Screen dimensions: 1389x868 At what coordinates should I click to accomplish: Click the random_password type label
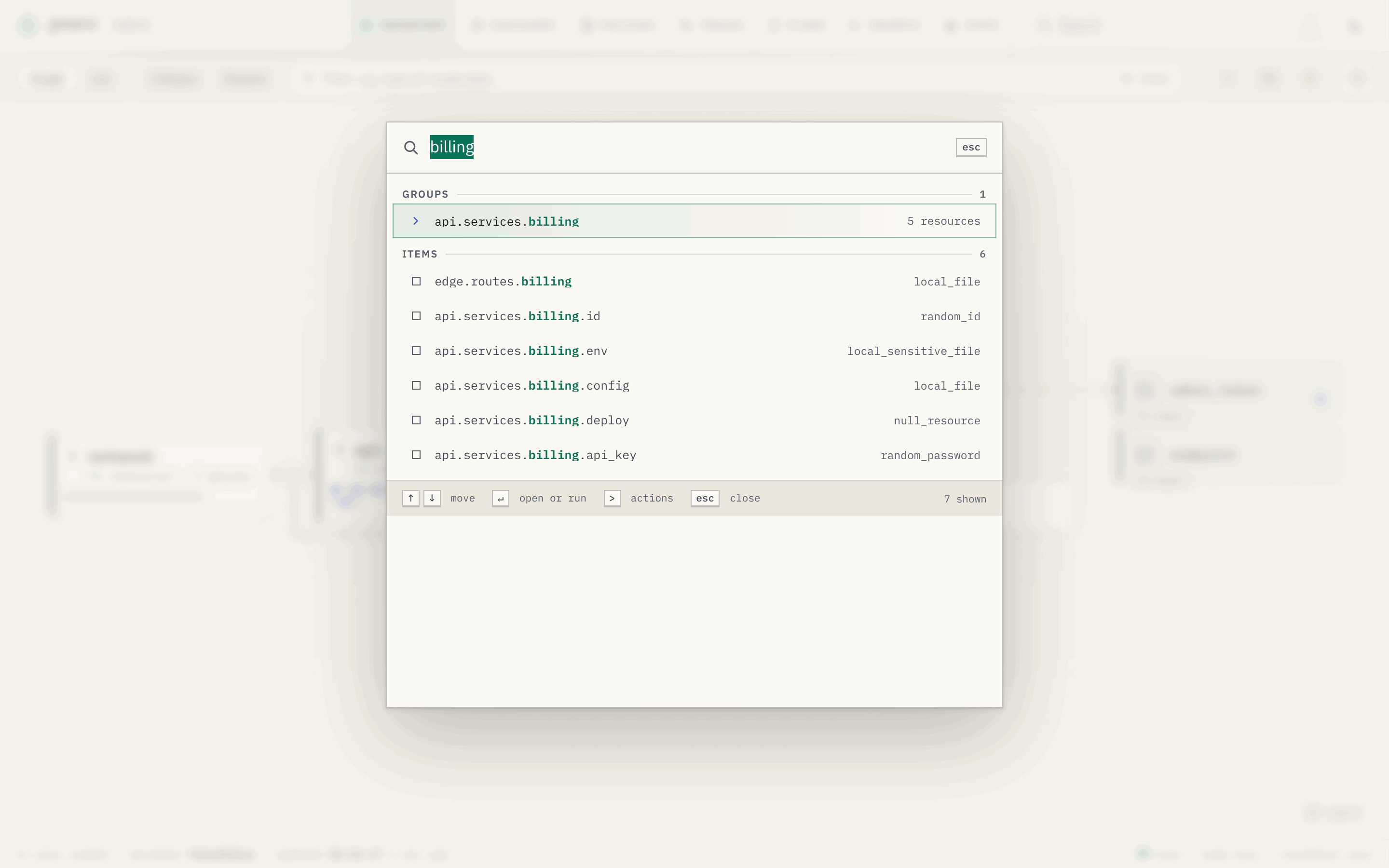930,455
